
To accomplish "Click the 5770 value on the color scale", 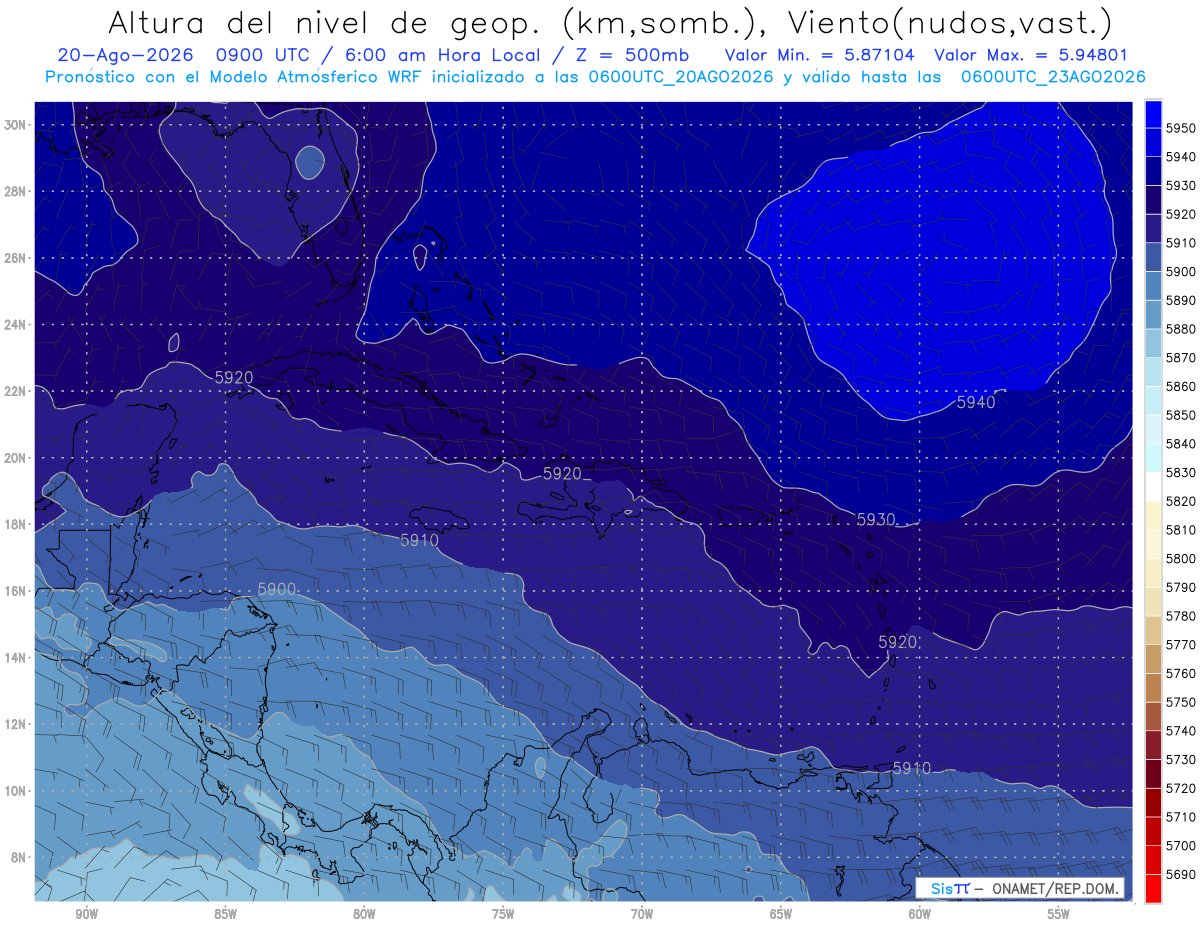I will point(1180,644).
